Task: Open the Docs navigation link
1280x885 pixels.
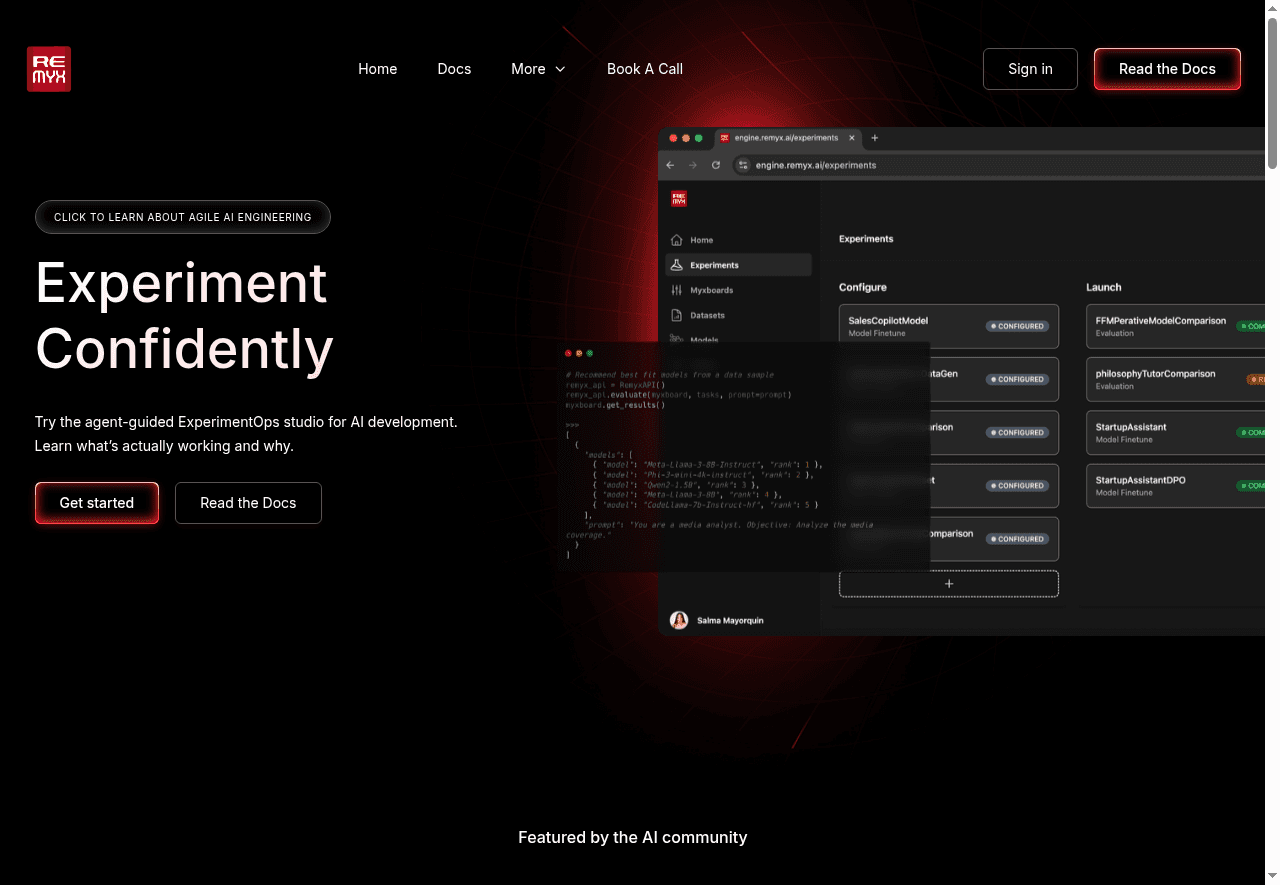Action: (454, 69)
